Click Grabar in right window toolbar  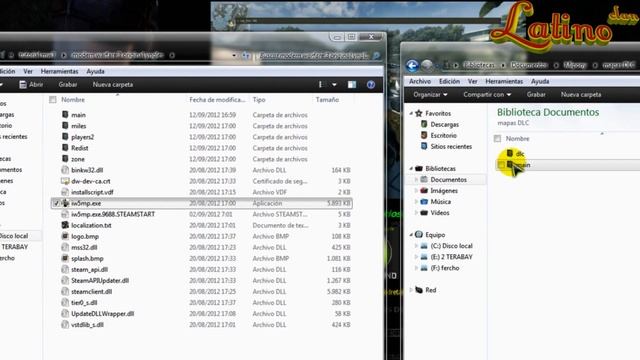coord(536,94)
